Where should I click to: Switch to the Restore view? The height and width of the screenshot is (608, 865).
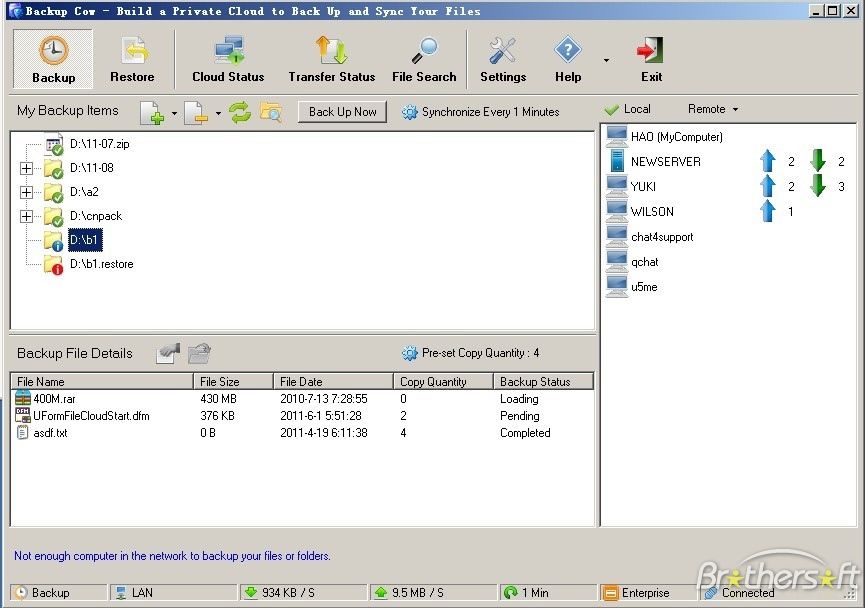[x=132, y=58]
